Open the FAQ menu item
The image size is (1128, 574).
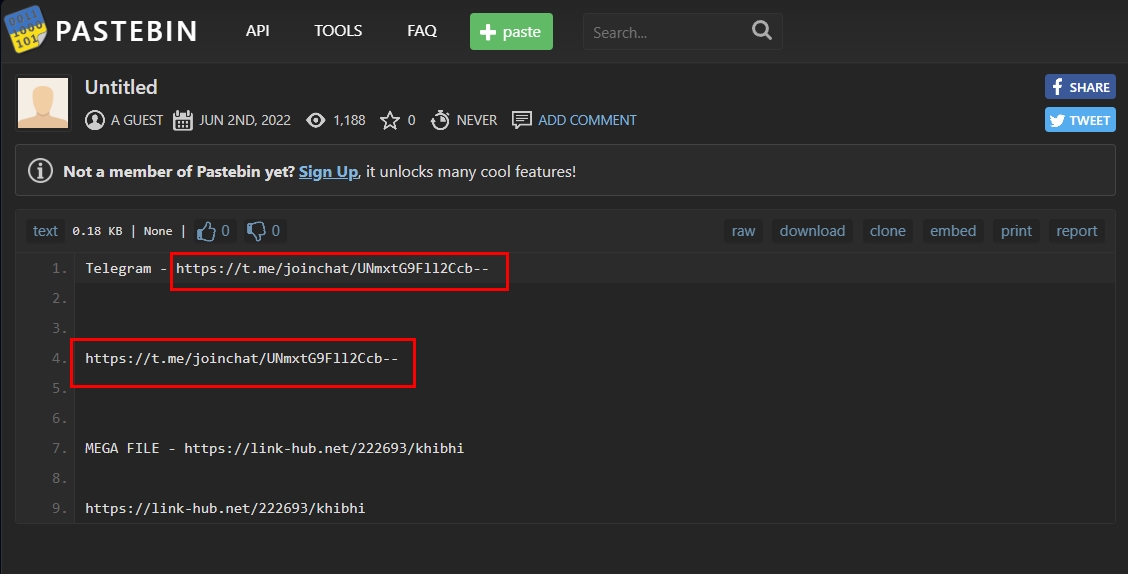[422, 31]
